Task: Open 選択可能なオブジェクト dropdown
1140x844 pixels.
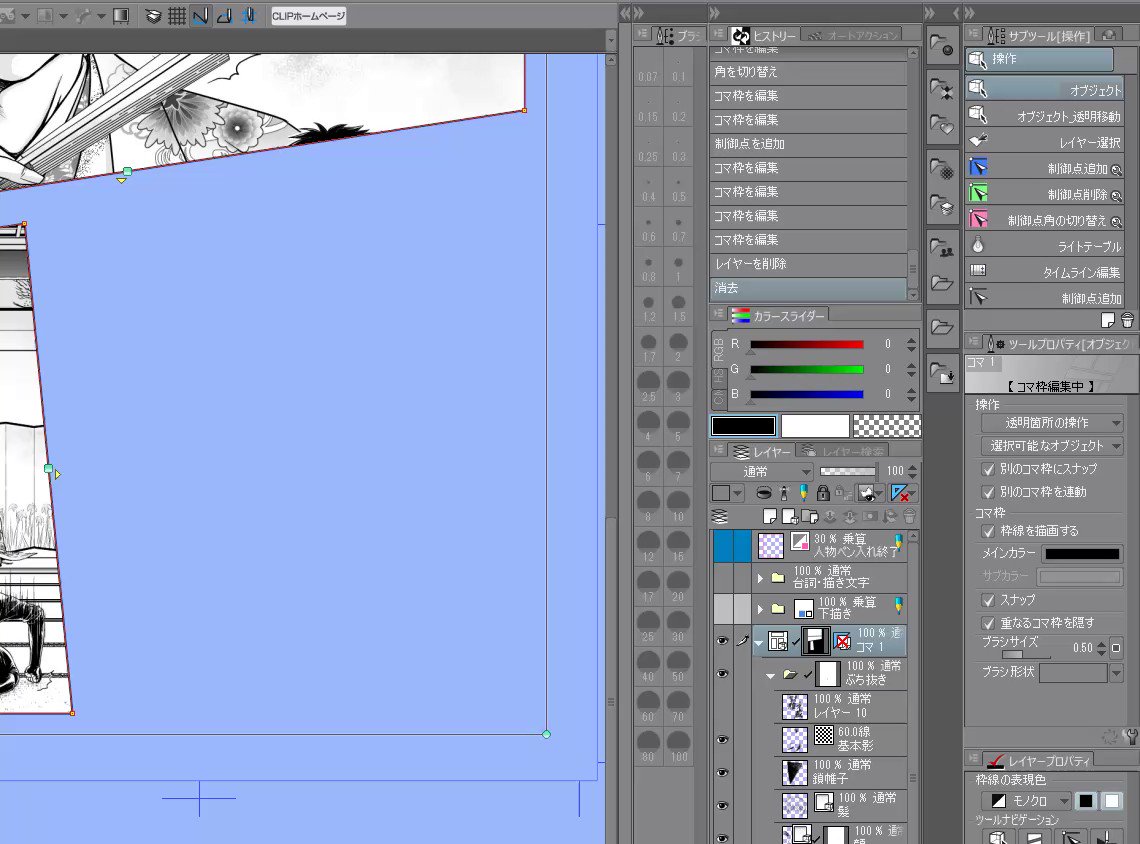Action: click(1052, 446)
